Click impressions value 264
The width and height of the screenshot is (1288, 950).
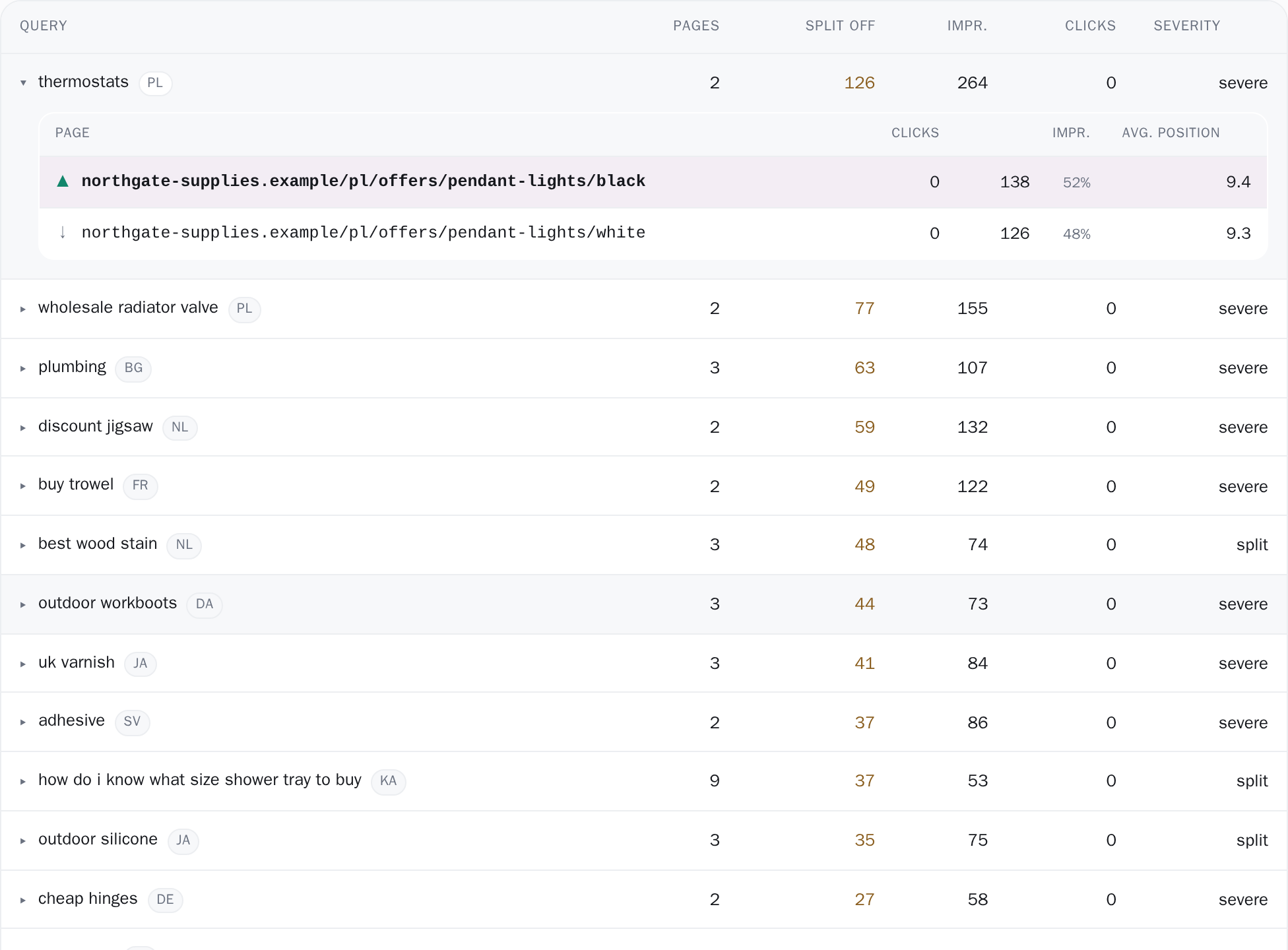point(973,83)
